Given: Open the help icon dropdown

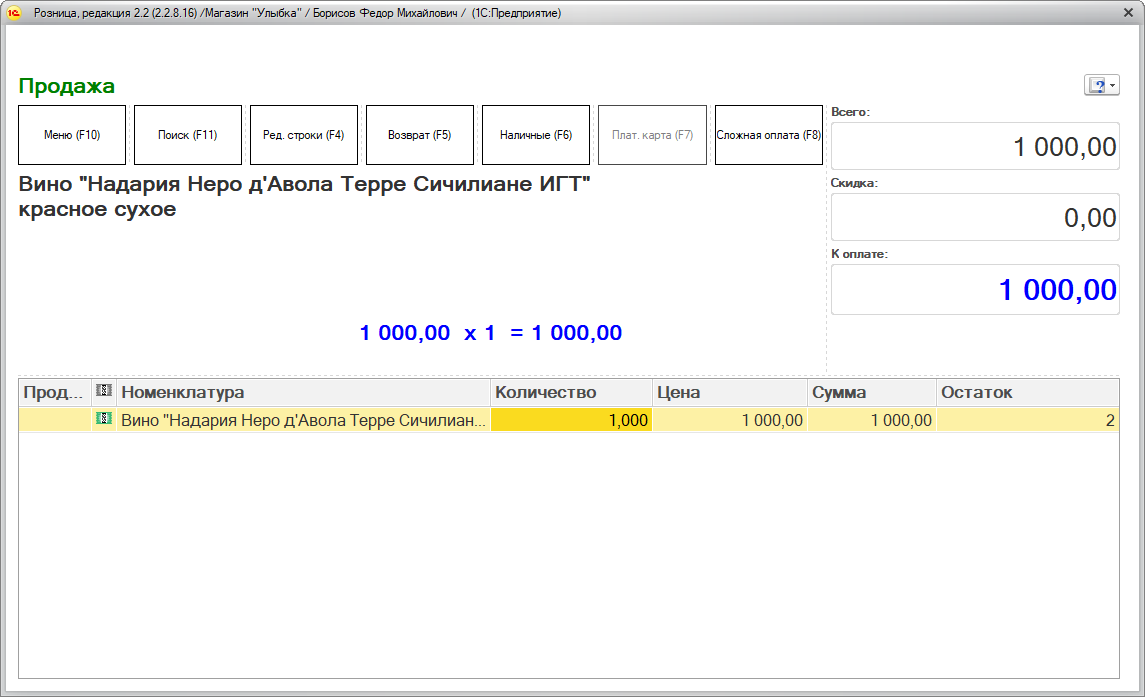Looking at the screenshot, I should pos(1102,85).
